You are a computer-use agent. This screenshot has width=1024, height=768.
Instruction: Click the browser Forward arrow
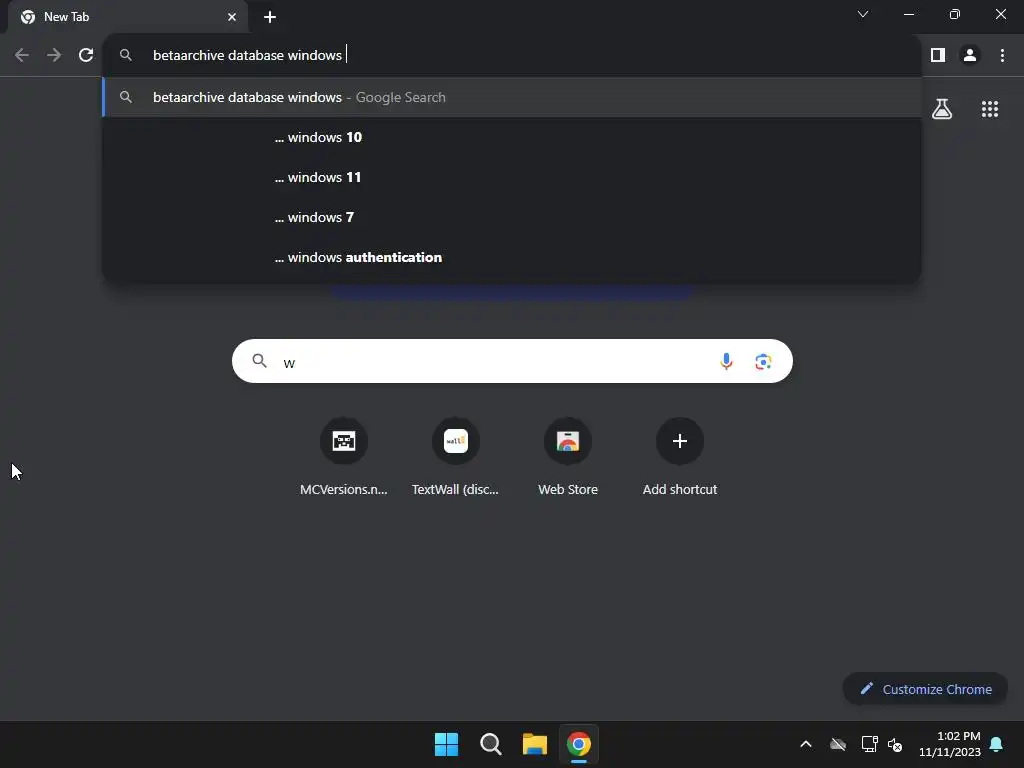pyautogui.click(x=54, y=56)
